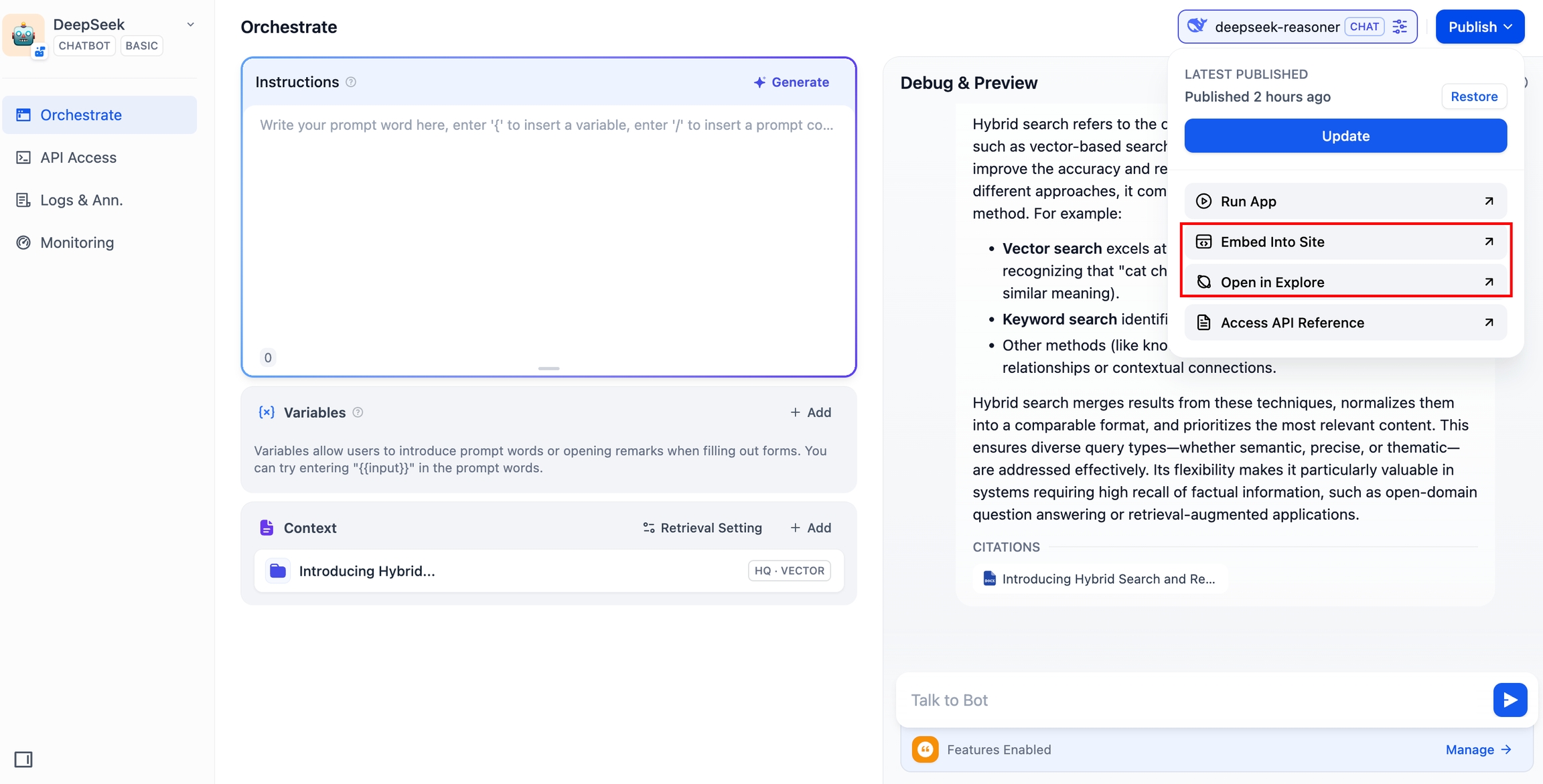Grab the Instructions box resize handle
The height and width of the screenshot is (784, 1543).
click(x=548, y=368)
